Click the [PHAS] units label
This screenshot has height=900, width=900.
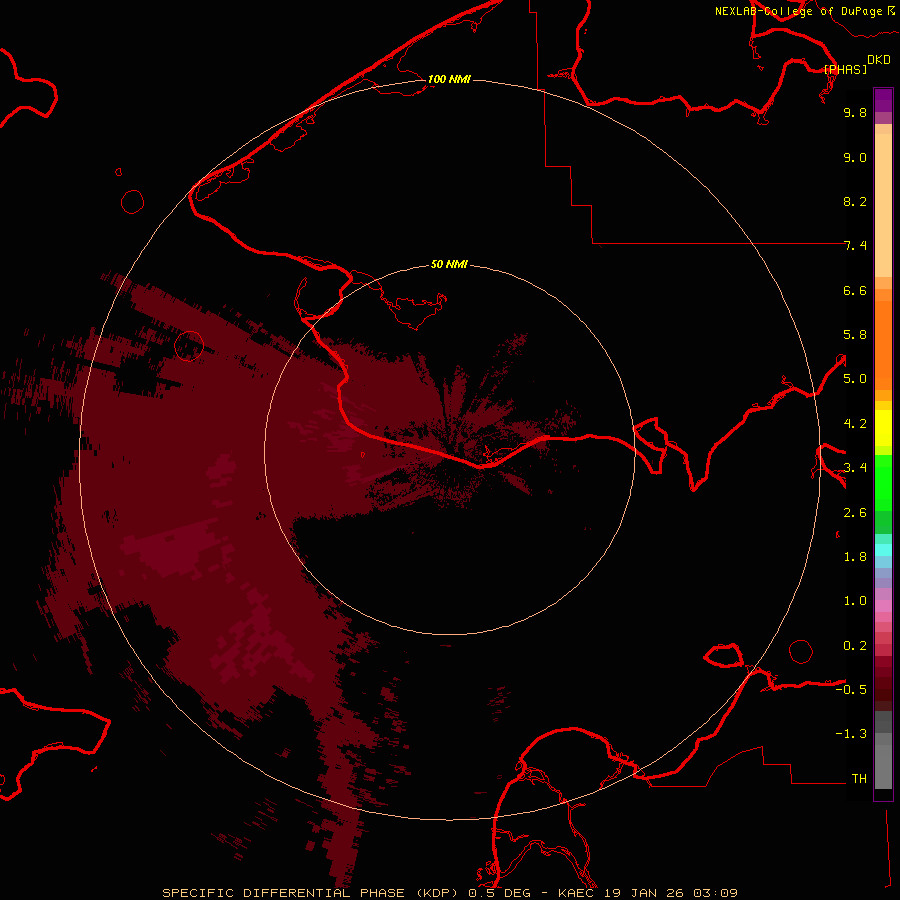point(845,70)
